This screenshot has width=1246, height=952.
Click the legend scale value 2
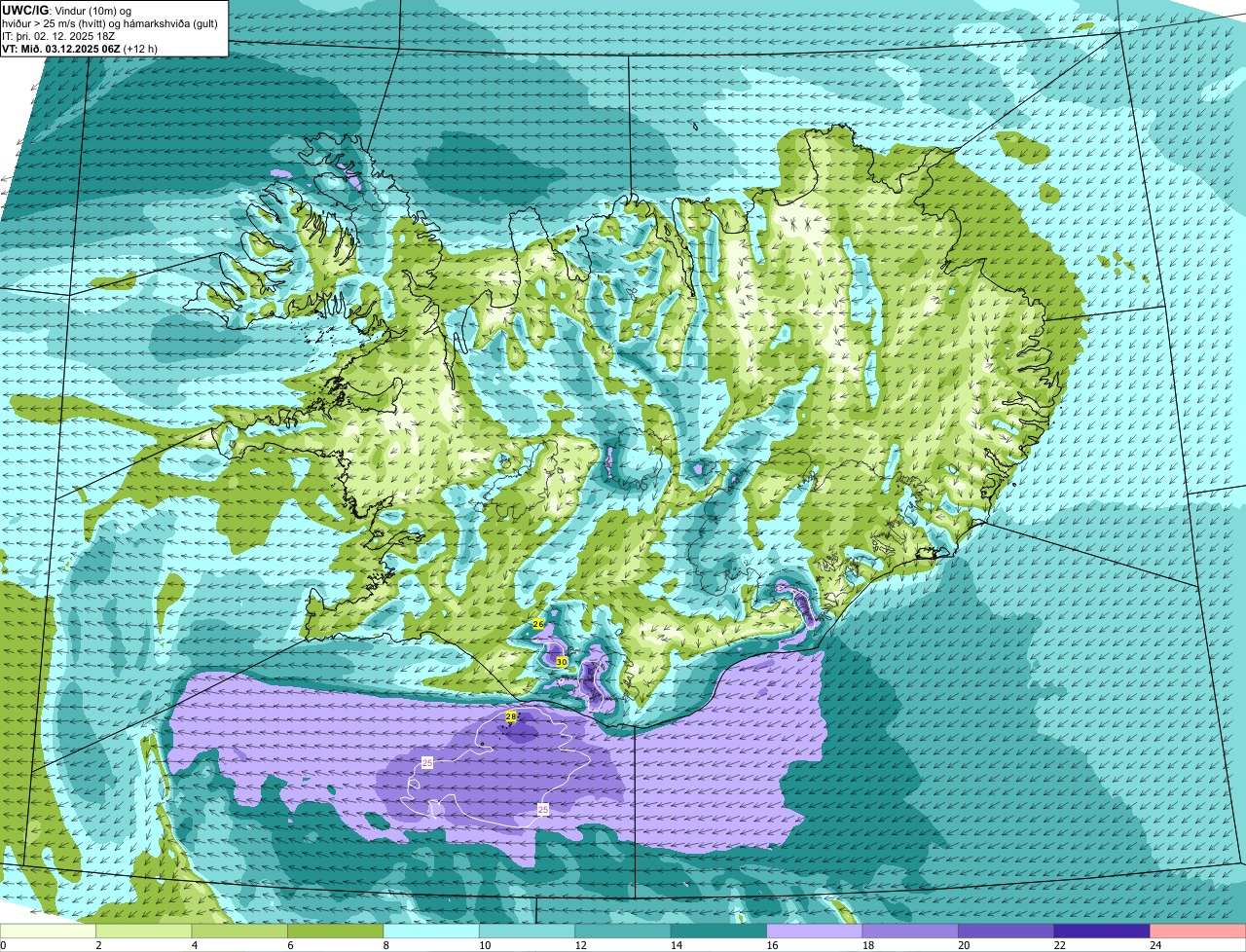point(98,945)
